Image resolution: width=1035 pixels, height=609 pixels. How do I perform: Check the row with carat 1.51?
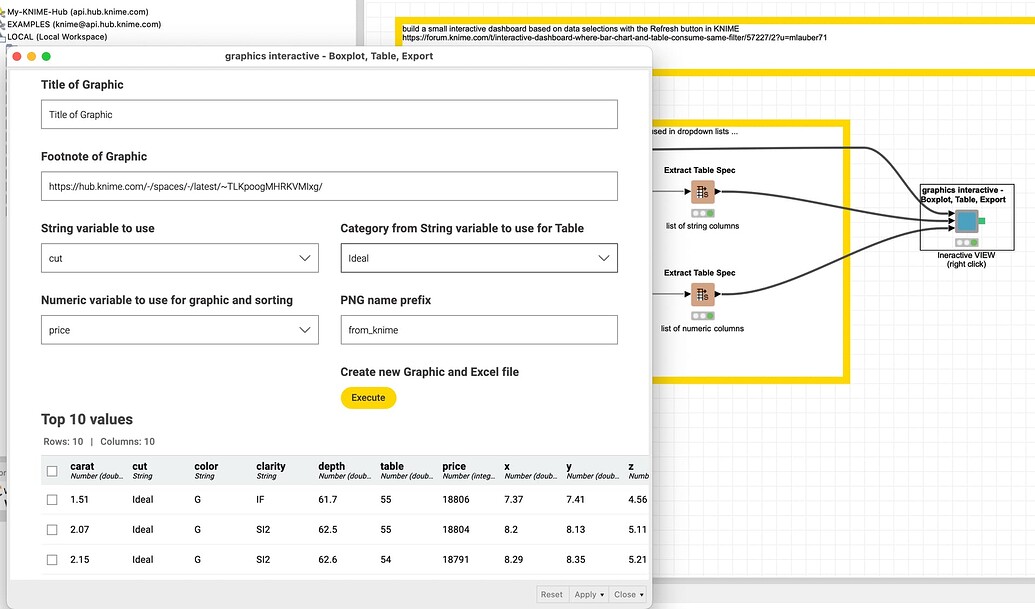[x=51, y=499]
